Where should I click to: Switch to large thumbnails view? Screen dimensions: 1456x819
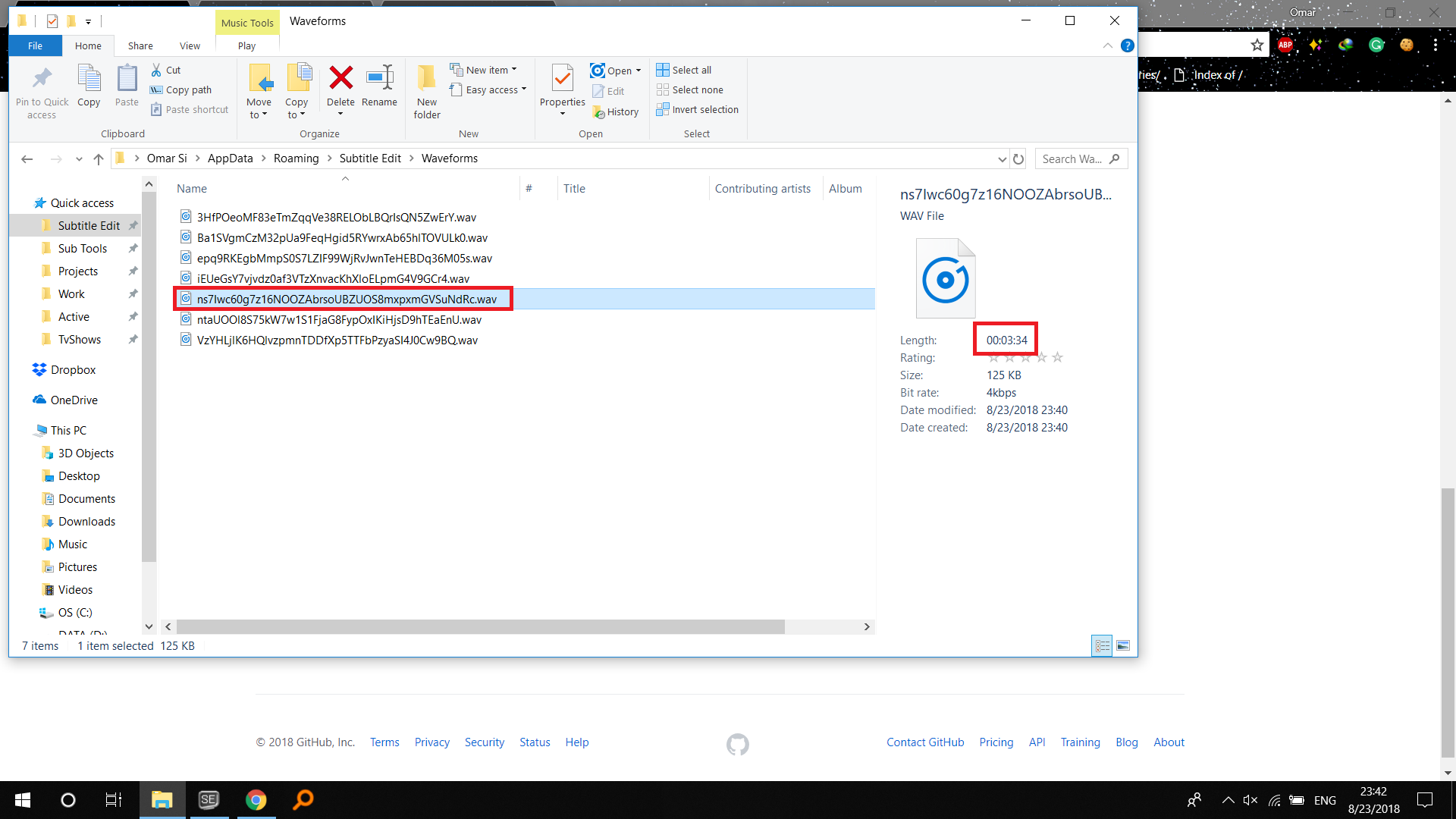(1123, 645)
